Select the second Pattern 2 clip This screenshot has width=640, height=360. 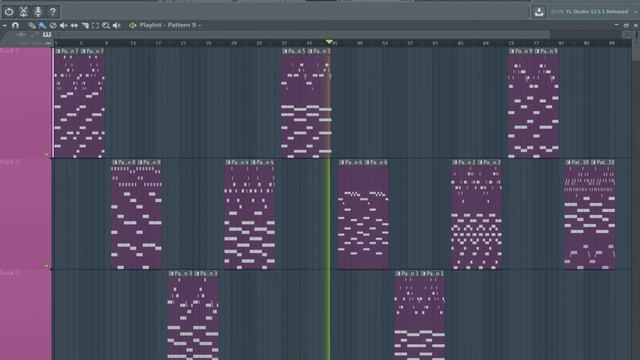[x=489, y=214]
